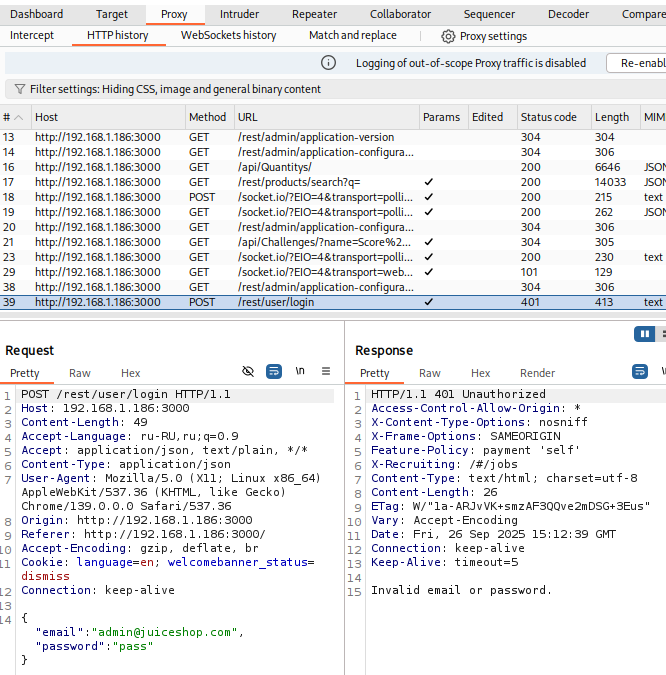Switch Request view to Hex tab
666x675 pixels.
click(131, 373)
